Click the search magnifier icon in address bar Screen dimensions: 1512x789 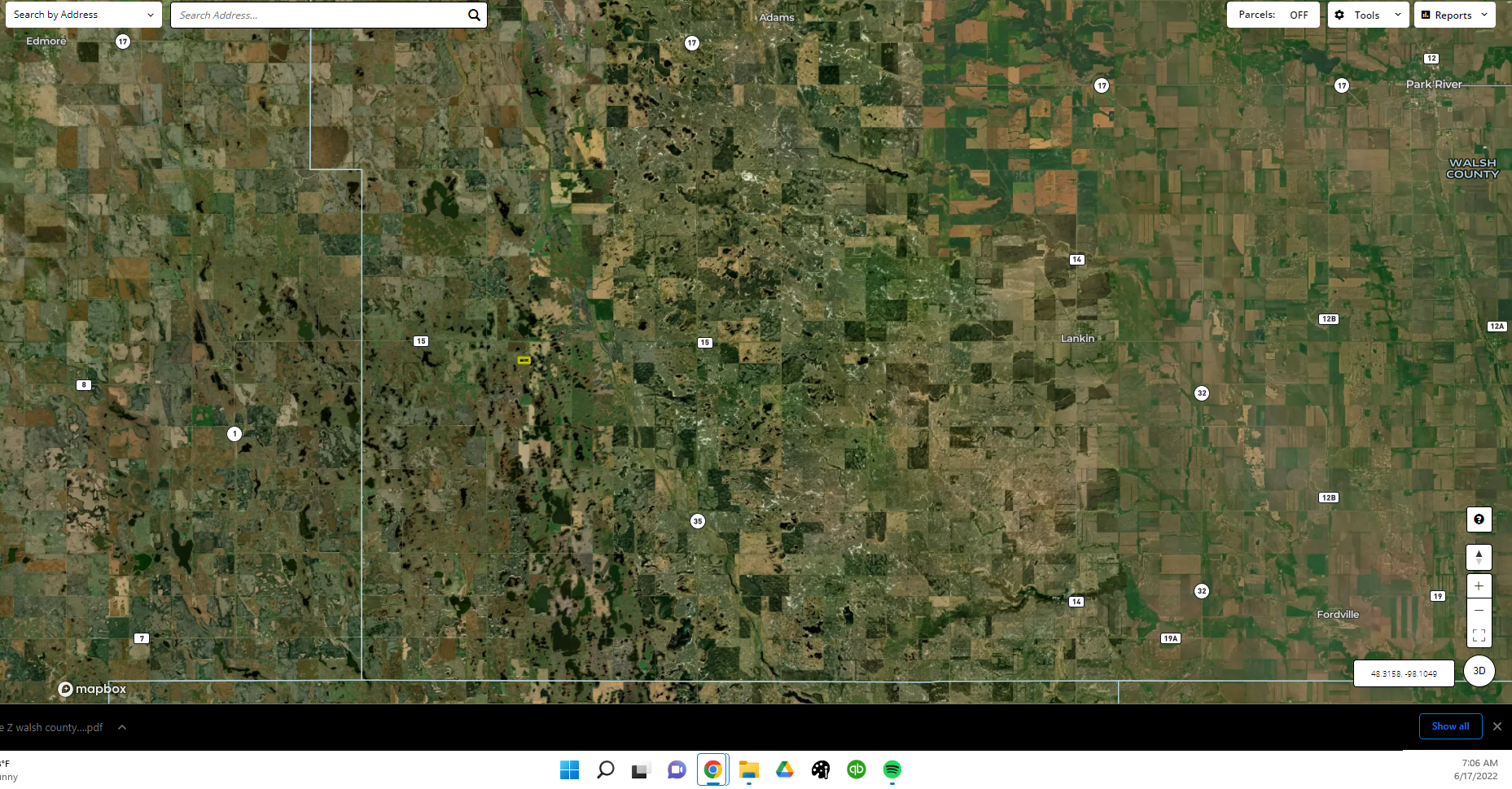click(x=474, y=15)
